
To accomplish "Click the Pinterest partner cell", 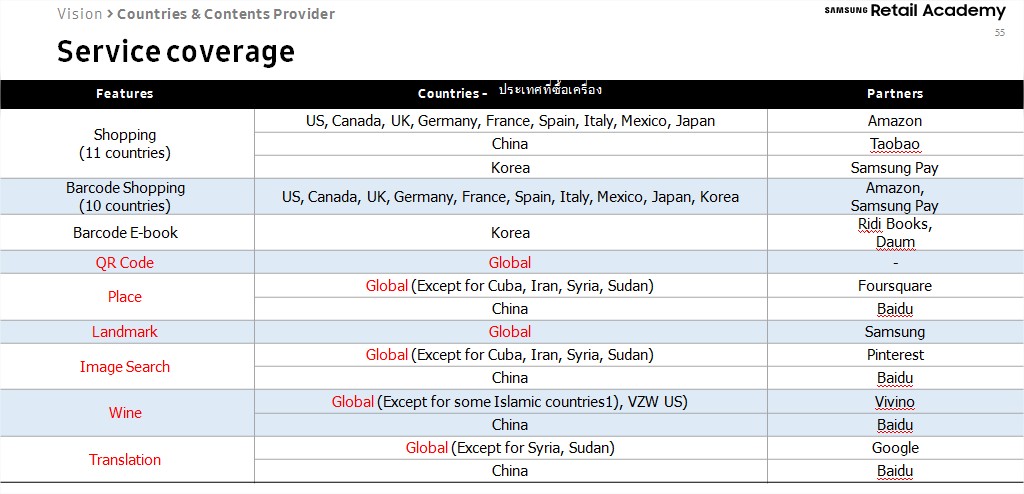I will tap(895, 355).
